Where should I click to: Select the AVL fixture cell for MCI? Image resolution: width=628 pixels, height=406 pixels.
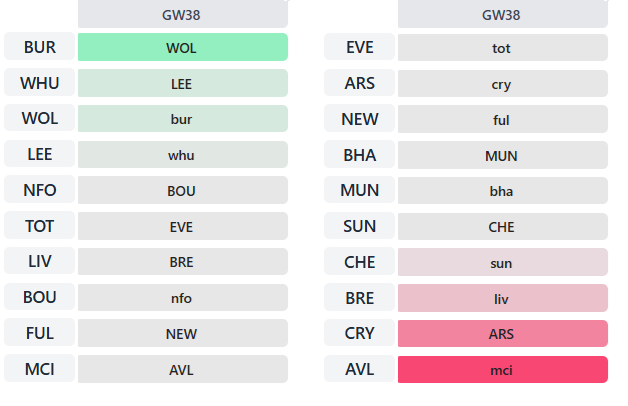pyautogui.click(x=182, y=370)
